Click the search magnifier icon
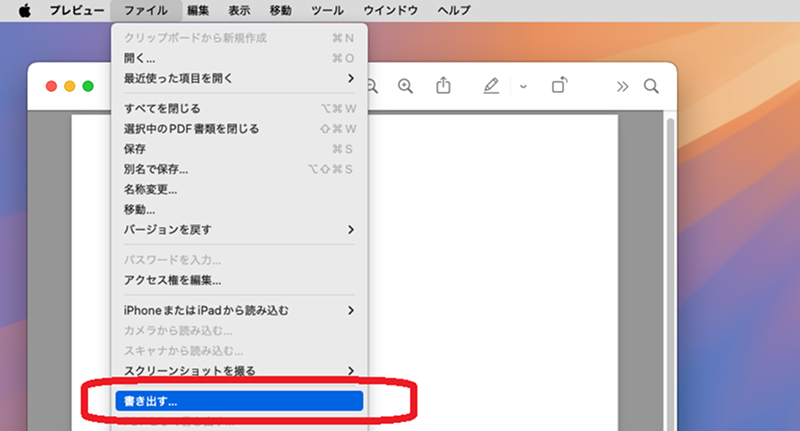 [x=651, y=86]
